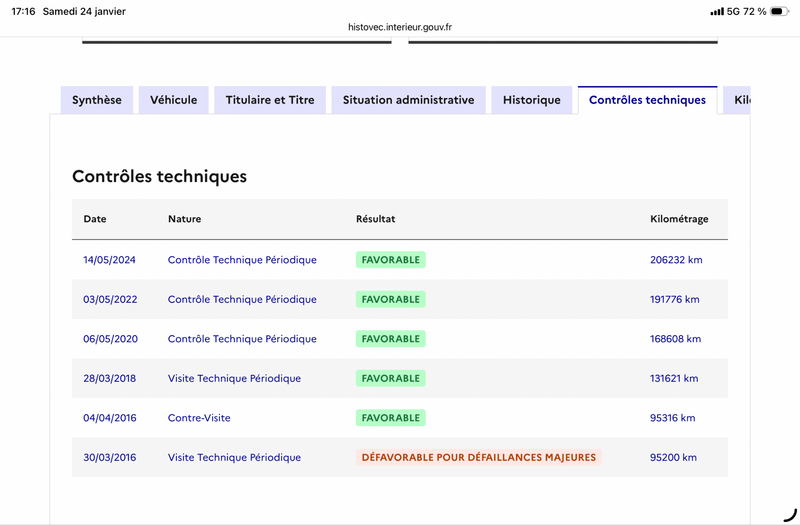800x525 pixels.
Task: Tap the histovec.interieur.gouv.fr address bar
Action: click(x=399, y=27)
